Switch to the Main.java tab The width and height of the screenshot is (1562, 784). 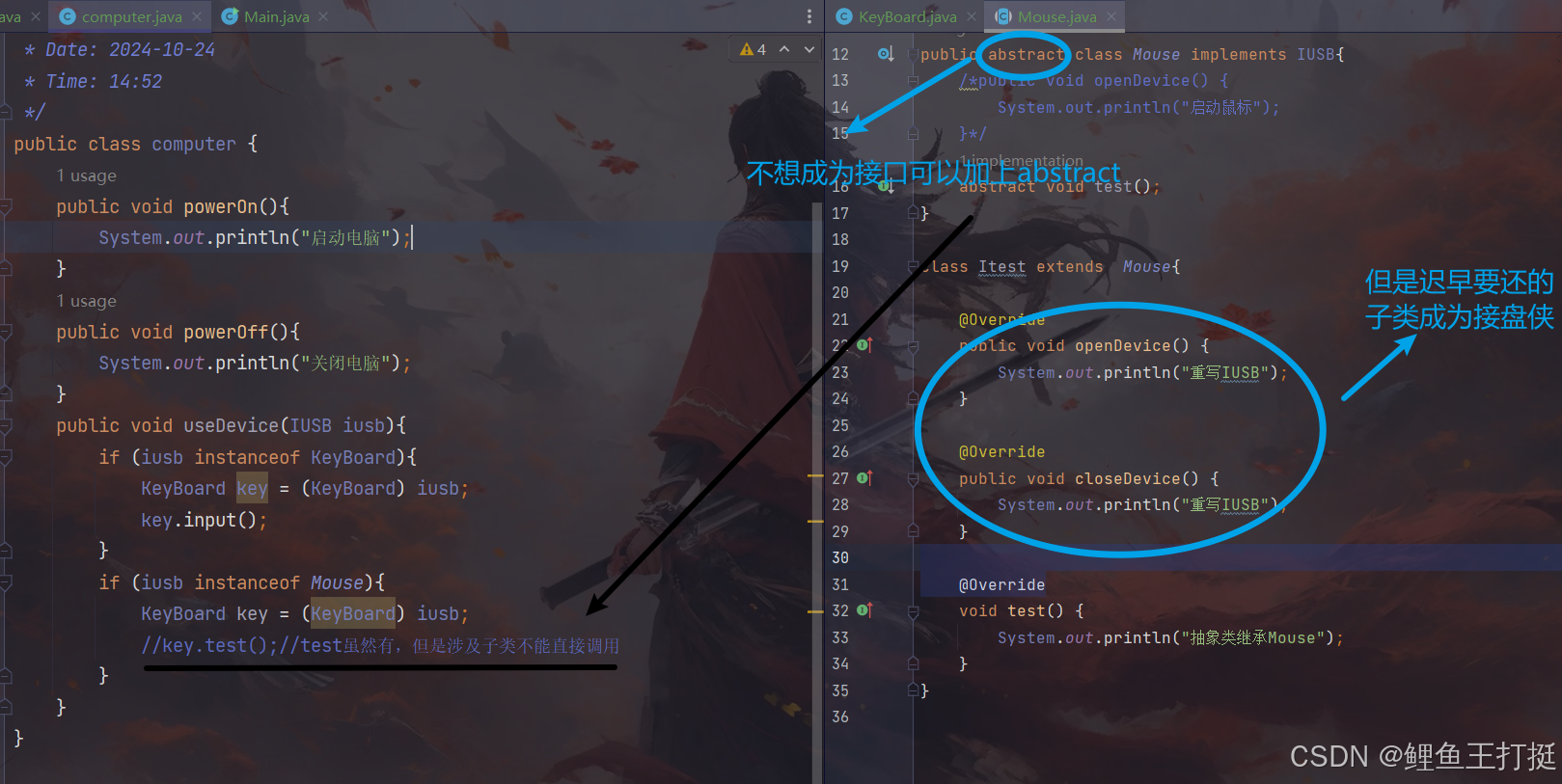click(x=276, y=16)
